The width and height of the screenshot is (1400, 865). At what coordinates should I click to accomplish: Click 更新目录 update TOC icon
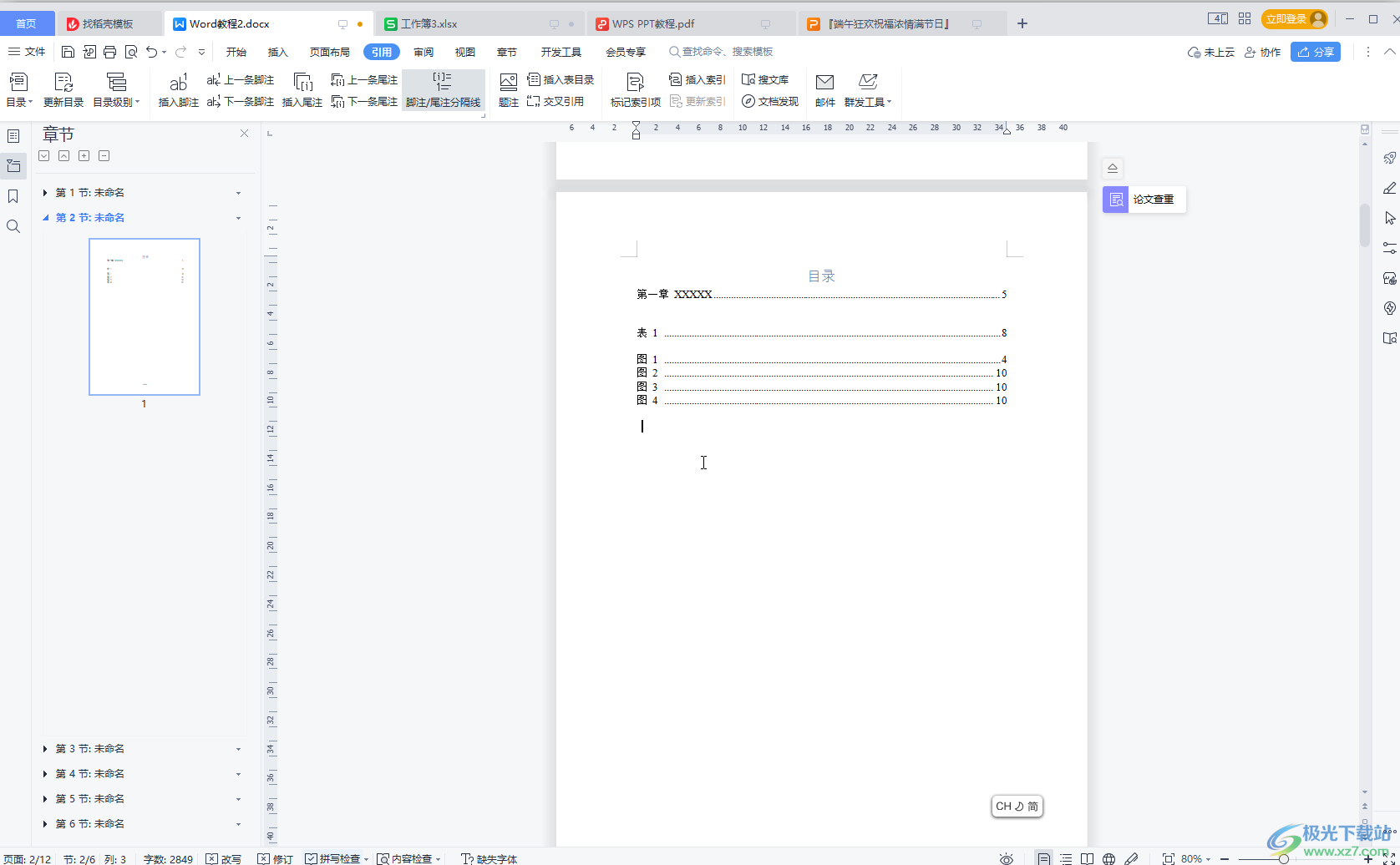63,90
